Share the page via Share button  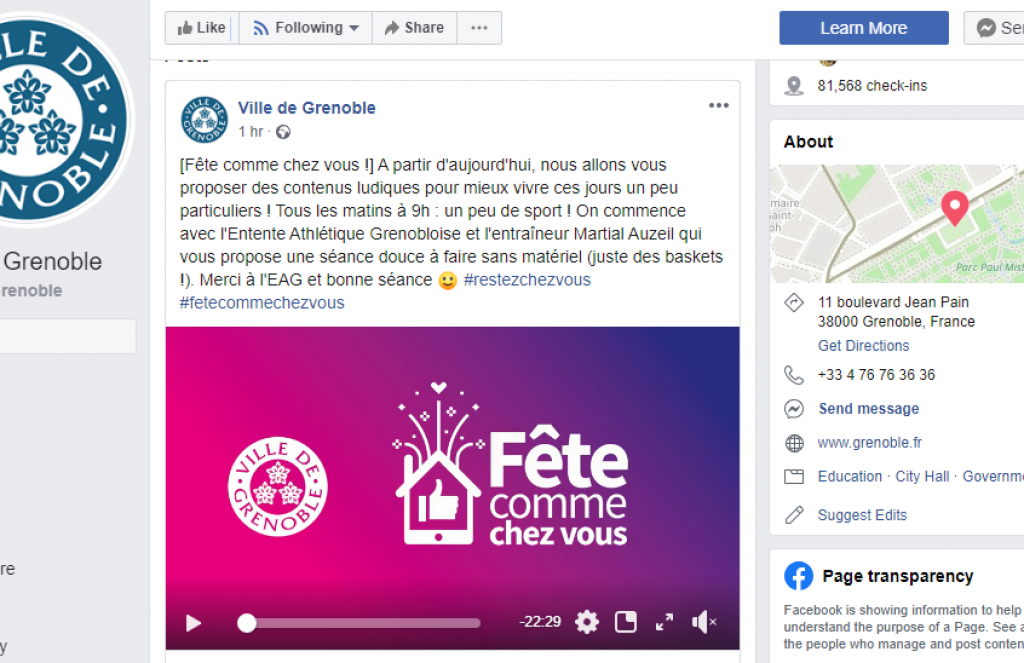[414, 28]
